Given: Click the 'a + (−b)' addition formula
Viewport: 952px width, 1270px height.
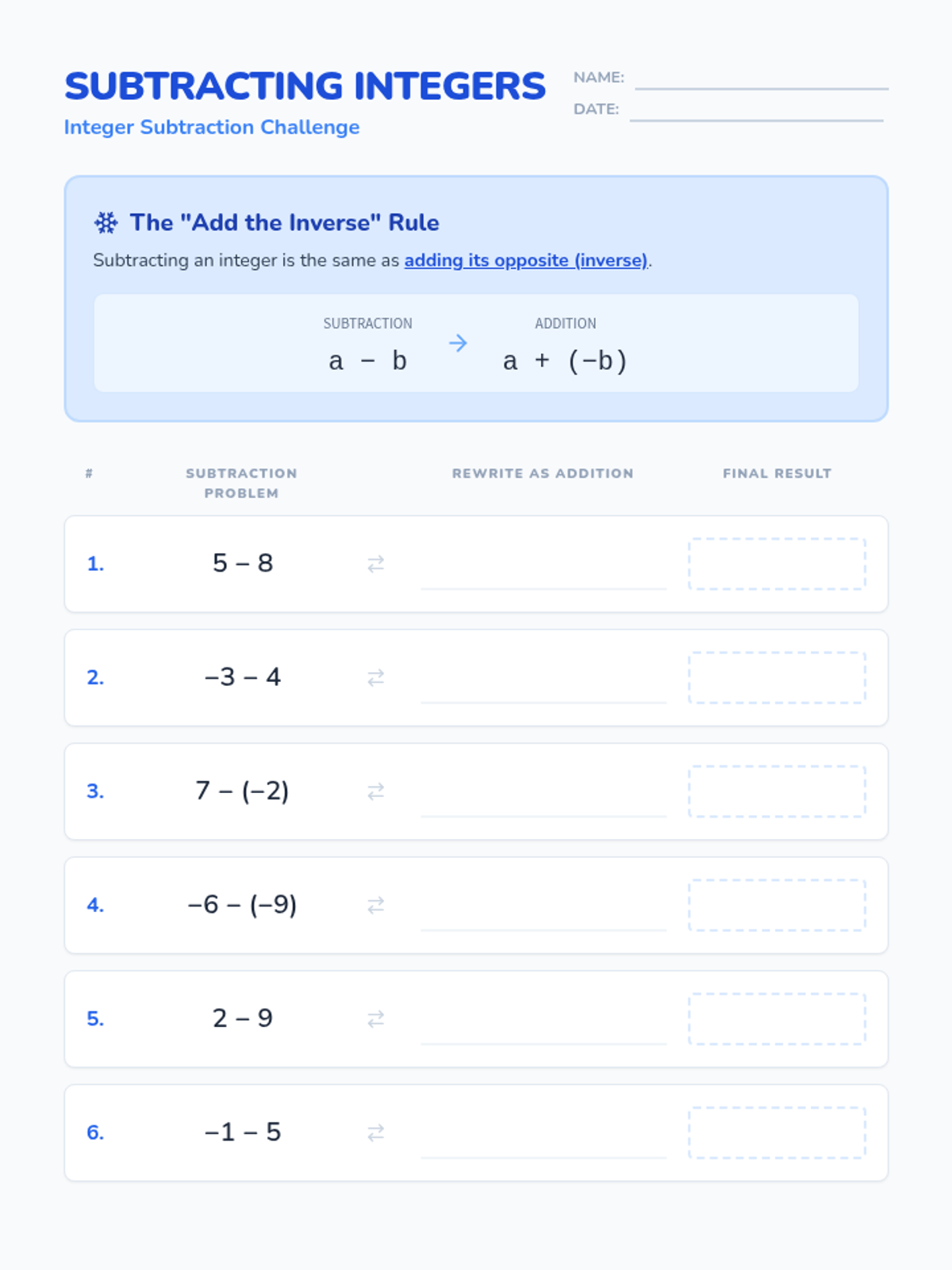Looking at the screenshot, I should pyautogui.click(x=565, y=361).
